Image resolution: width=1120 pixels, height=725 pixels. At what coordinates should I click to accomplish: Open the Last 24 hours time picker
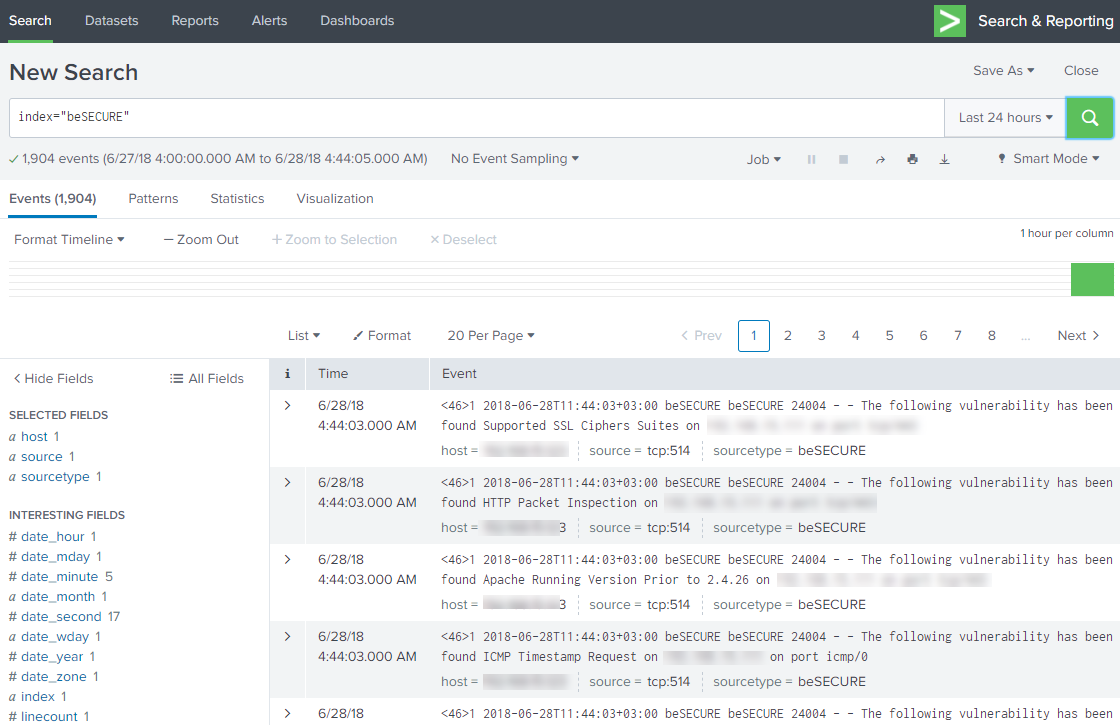click(1006, 118)
